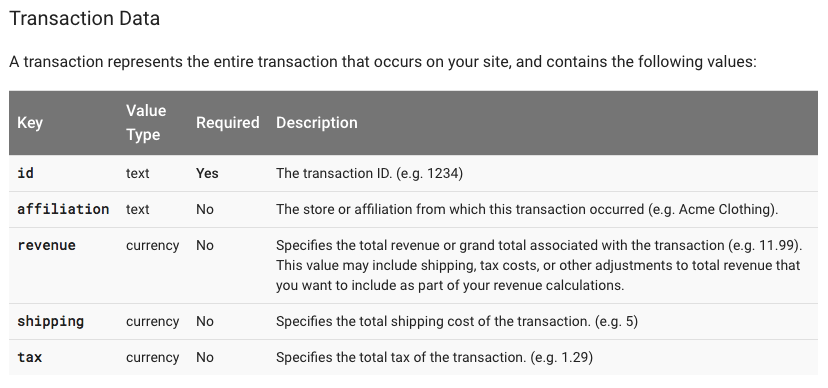This screenshot has height=388, width=828.
Task: Click the total shipping cost description
Action: [457, 321]
